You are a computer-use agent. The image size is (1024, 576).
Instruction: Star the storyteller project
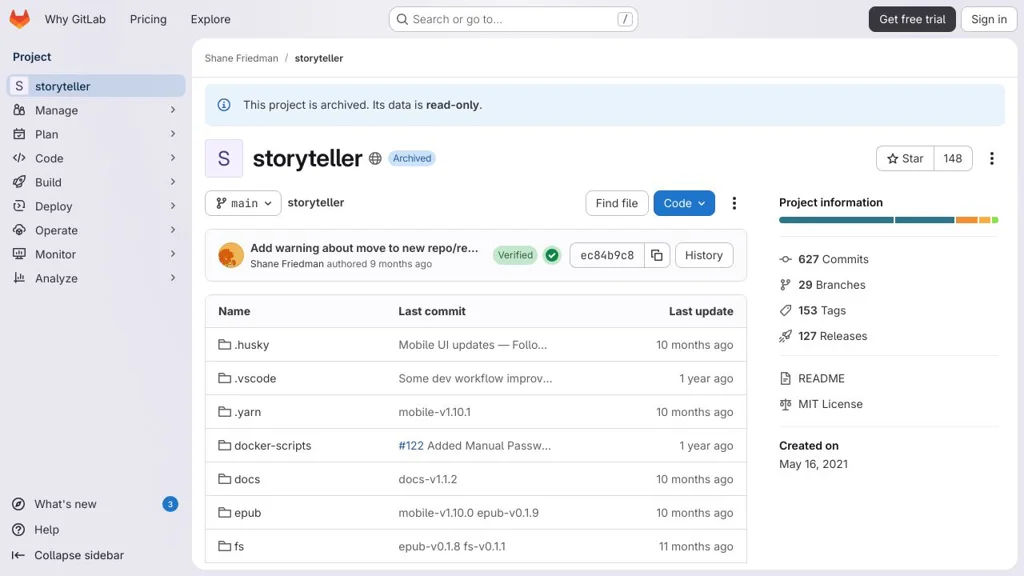click(x=905, y=158)
